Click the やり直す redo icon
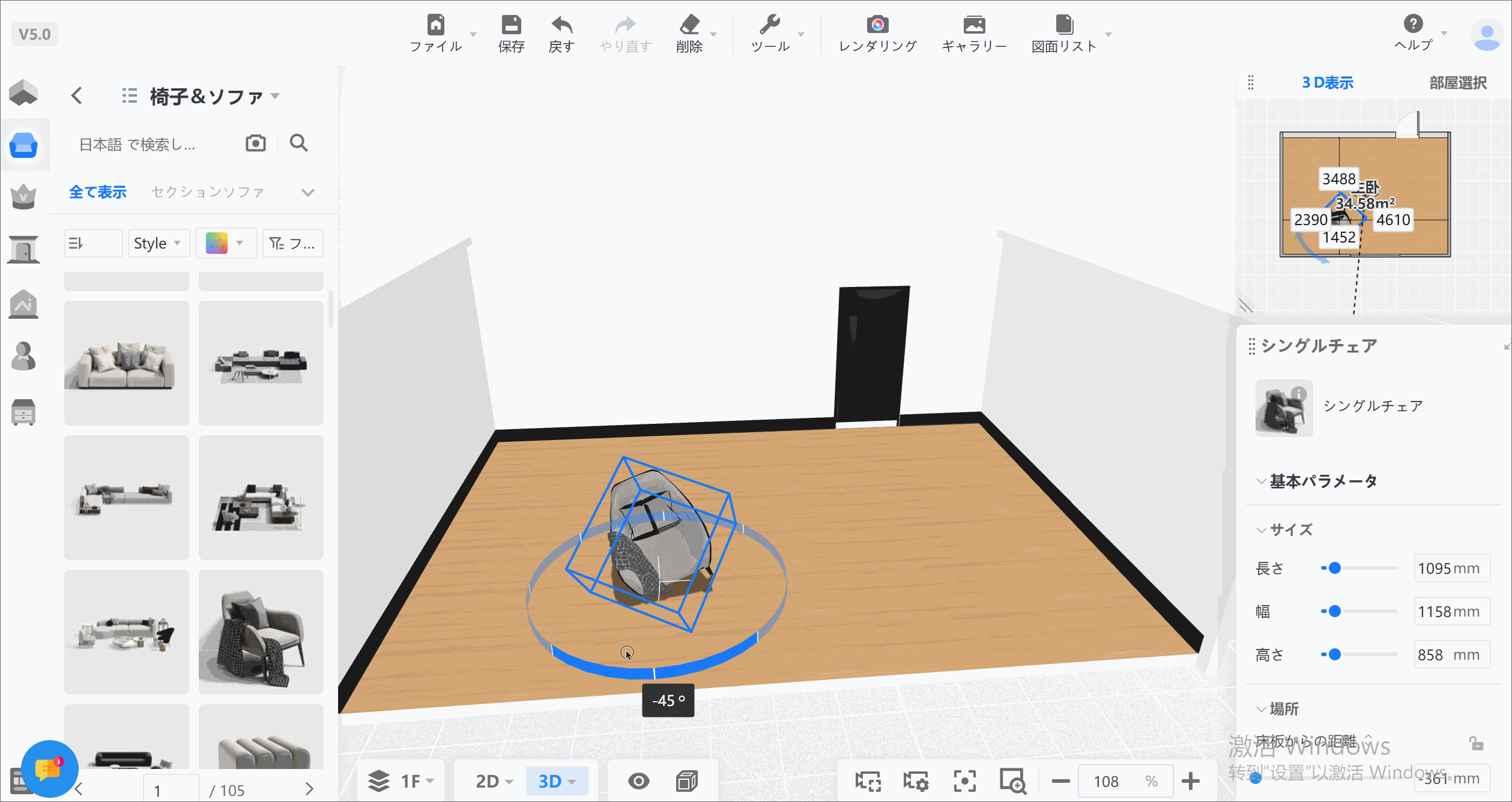This screenshot has width=1512, height=802. click(625, 25)
